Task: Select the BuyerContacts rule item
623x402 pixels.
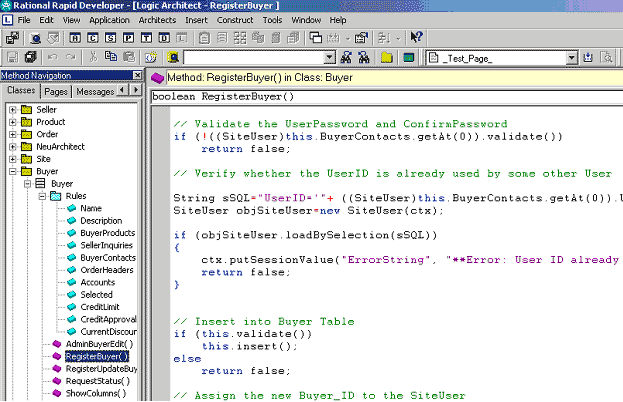Action: (107, 257)
